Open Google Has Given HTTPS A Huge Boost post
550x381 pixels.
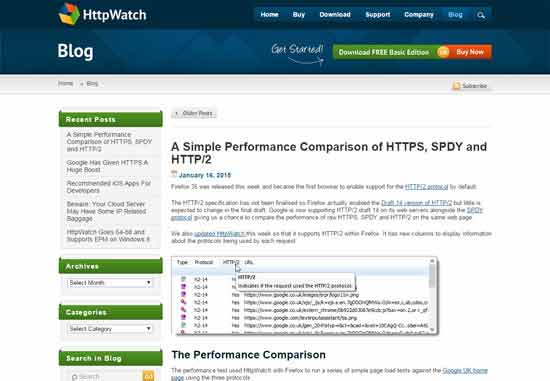tap(107, 166)
